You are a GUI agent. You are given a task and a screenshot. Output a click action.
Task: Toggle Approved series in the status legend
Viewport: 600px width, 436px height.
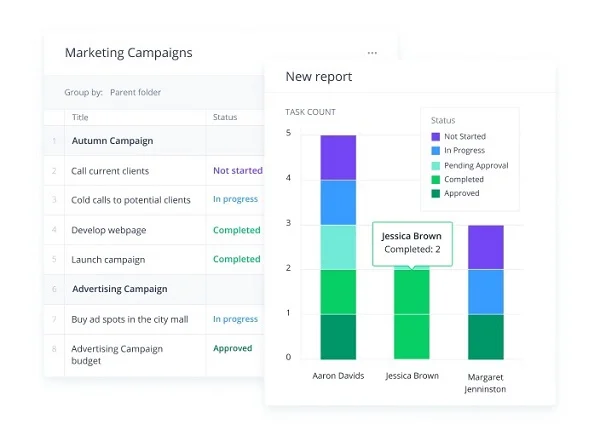[462, 193]
